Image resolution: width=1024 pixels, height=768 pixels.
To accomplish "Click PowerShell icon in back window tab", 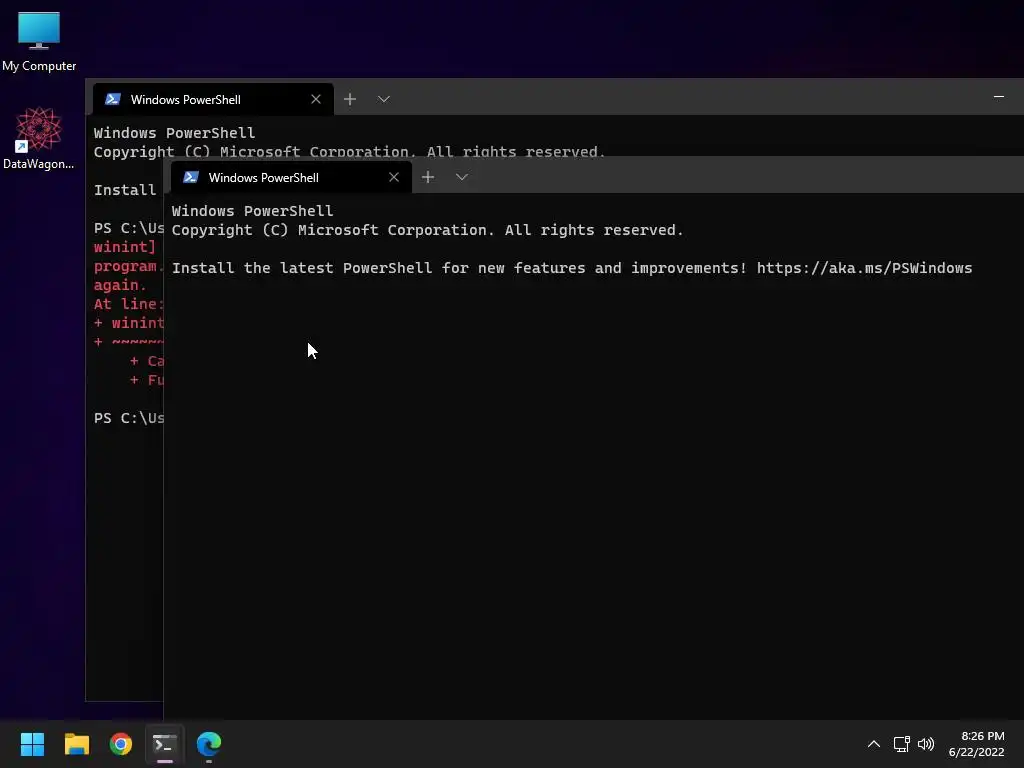I will point(113,99).
